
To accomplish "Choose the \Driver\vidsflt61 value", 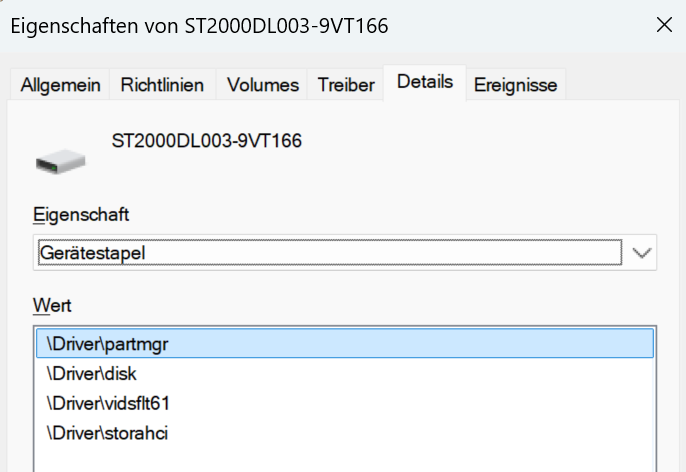I will coord(345,403).
